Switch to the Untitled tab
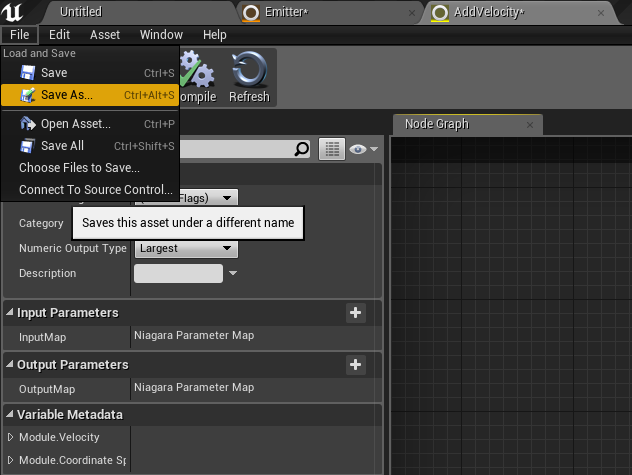 click(137, 12)
